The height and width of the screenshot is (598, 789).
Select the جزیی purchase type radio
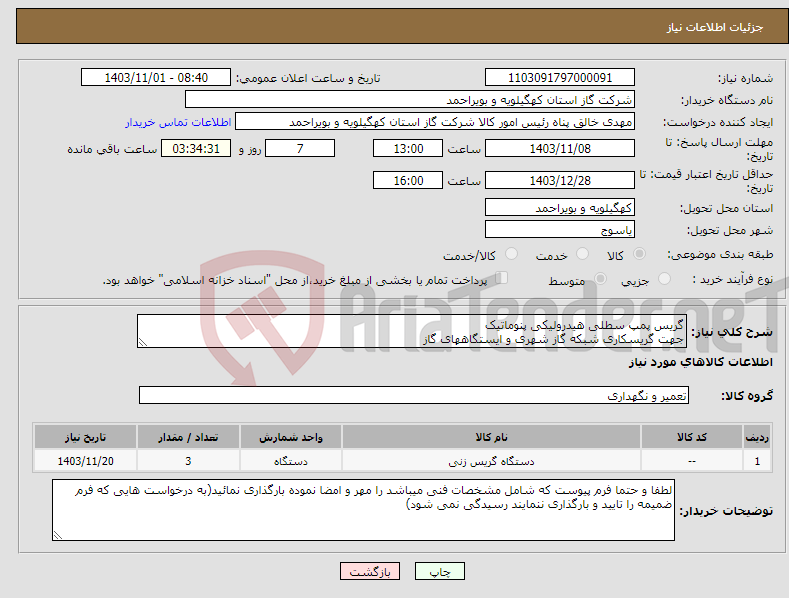(x=664, y=278)
